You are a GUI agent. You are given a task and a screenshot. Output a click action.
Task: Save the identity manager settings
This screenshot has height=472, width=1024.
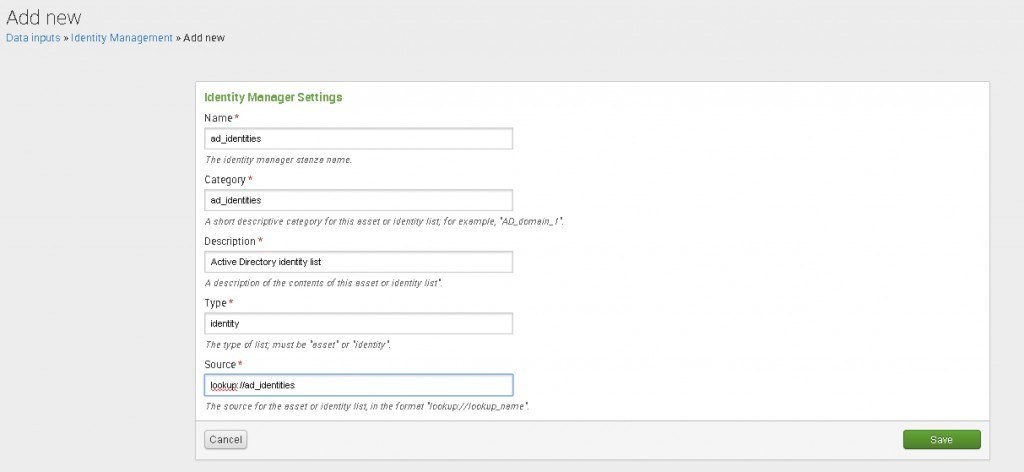coord(941,440)
